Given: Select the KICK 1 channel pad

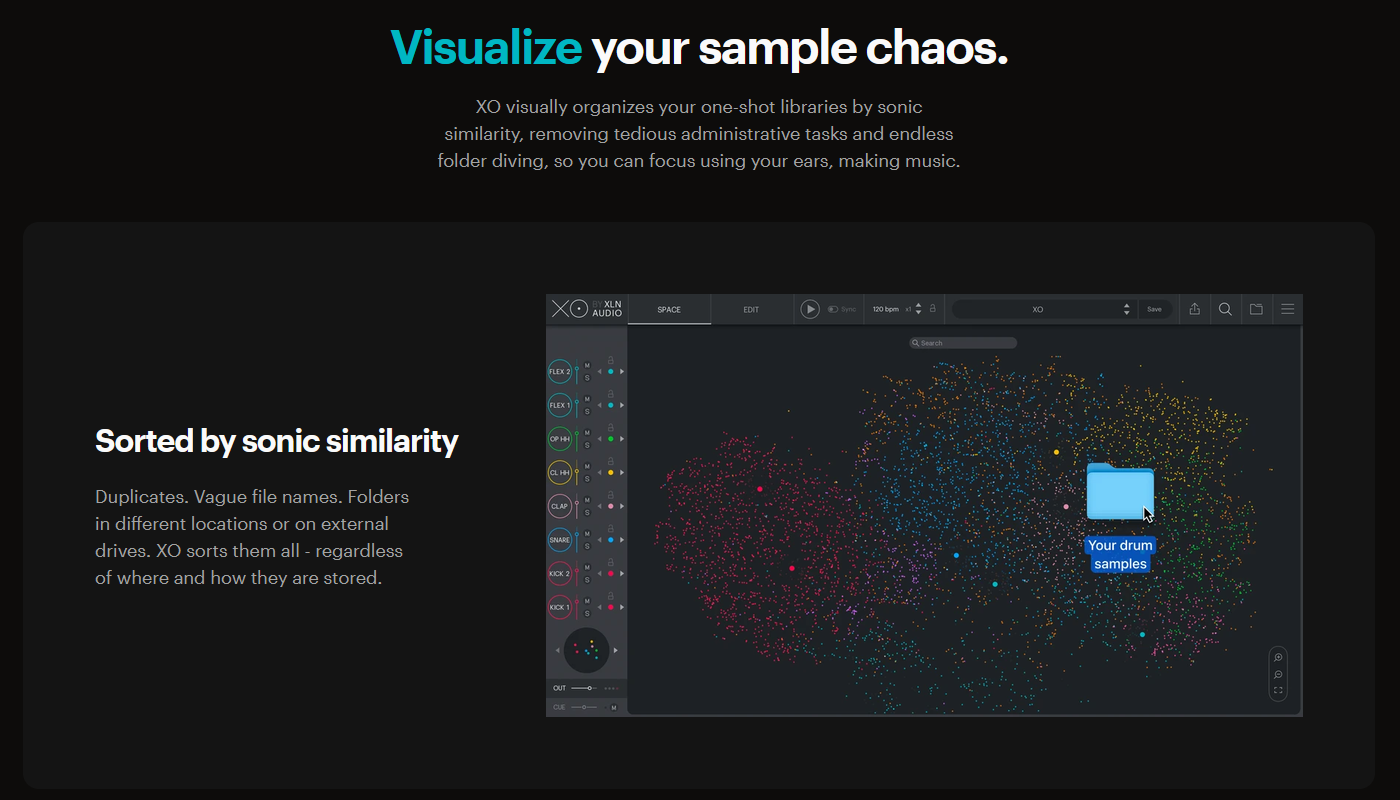Looking at the screenshot, I should [560, 607].
